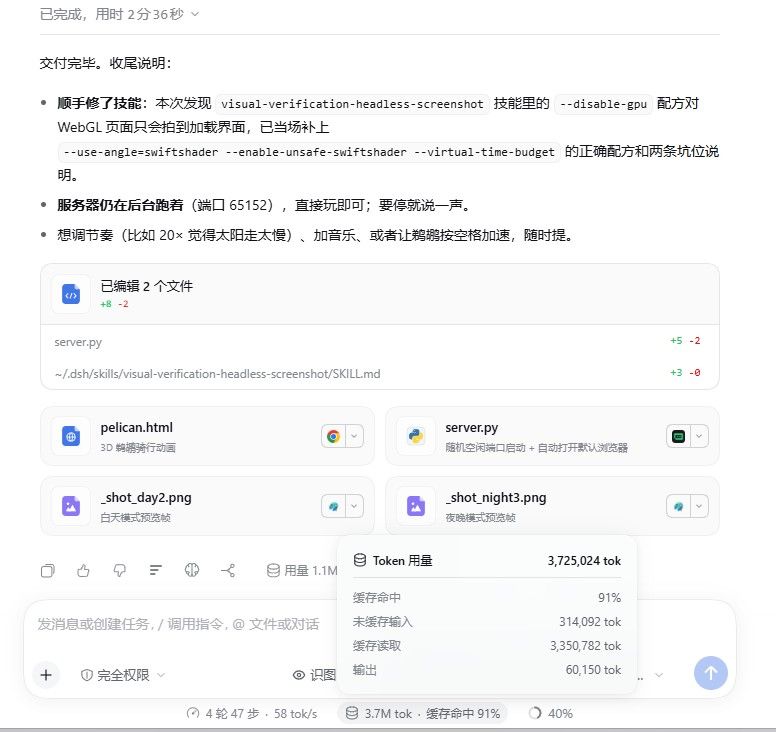Expand the open-with dropdown for pelican.html
The height and width of the screenshot is (732, 776).
tap(354, 437)
